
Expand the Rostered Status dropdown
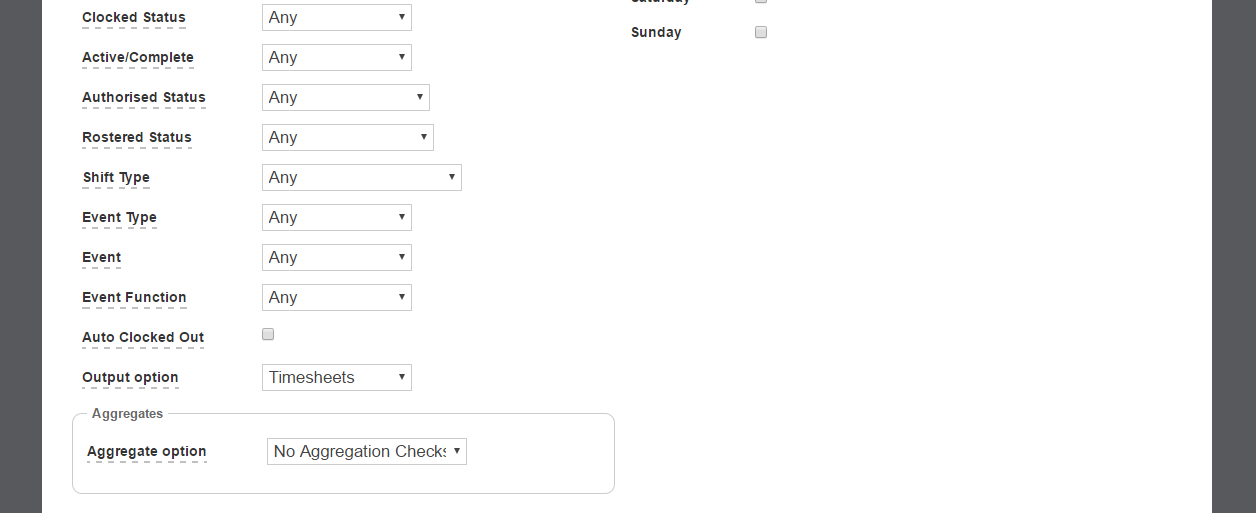pyautogui.click(x=348, y=137)
